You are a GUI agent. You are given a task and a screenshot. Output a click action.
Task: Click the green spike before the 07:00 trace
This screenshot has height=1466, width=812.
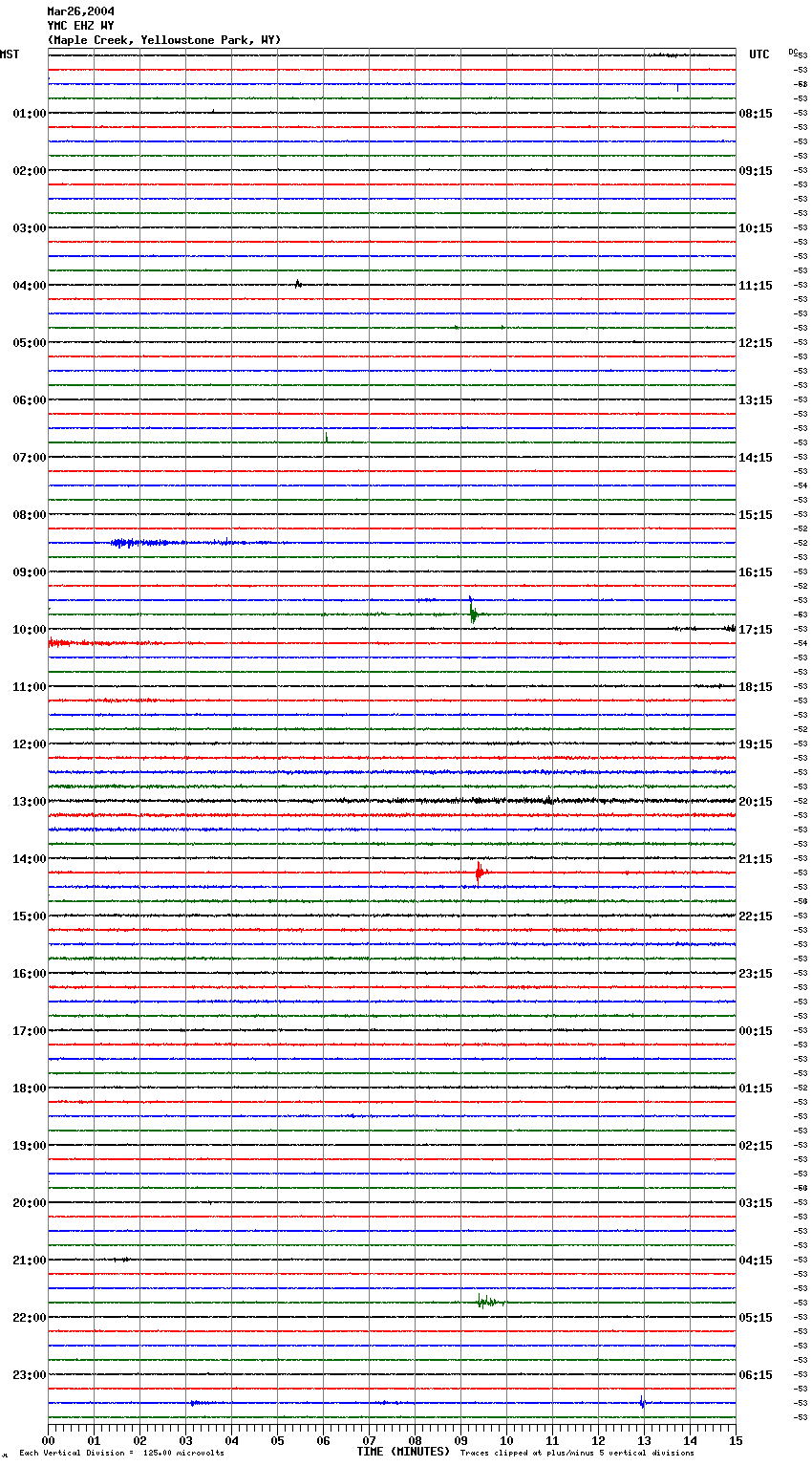tap(326, 439)
